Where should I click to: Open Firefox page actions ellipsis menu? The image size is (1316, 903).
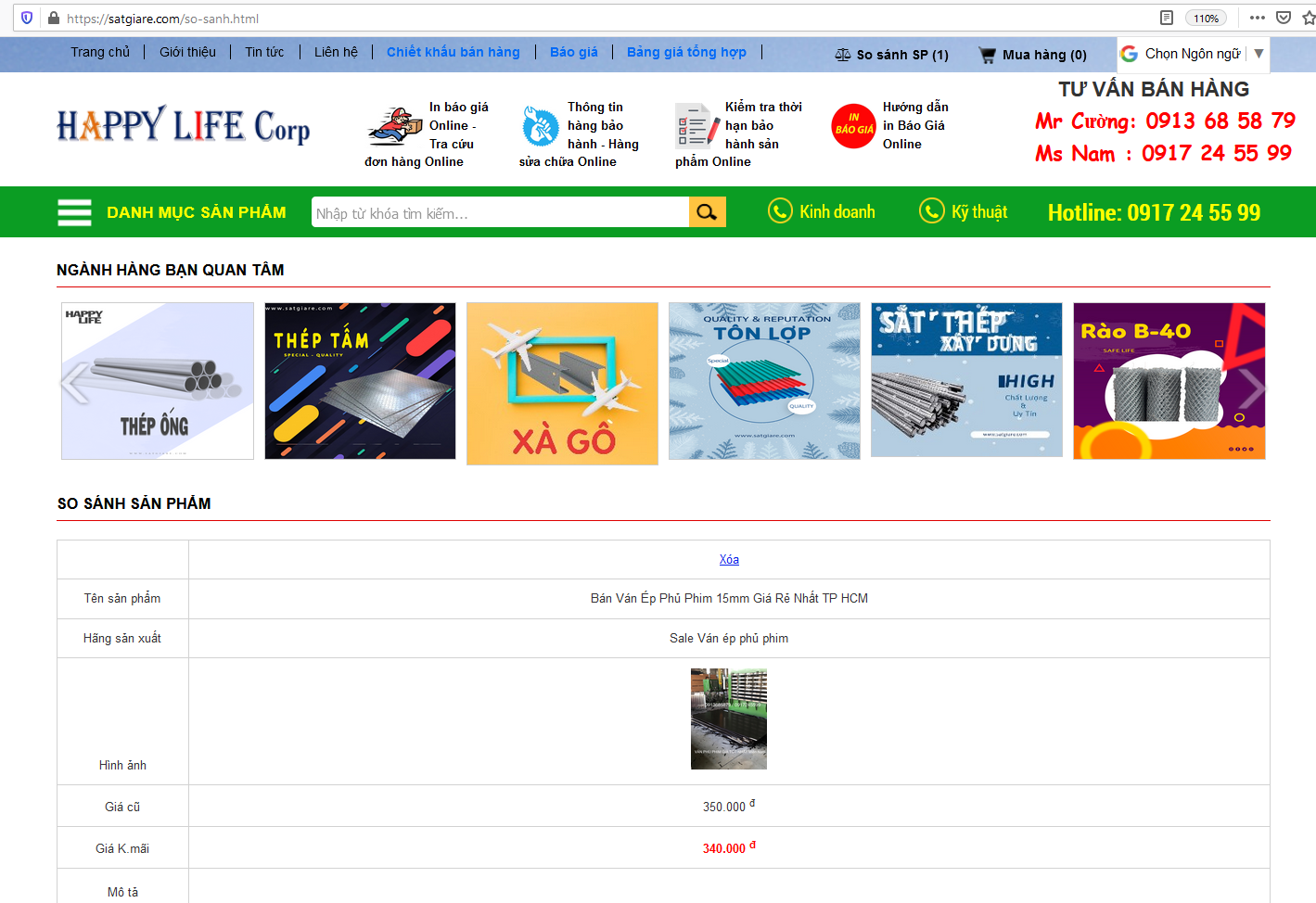(x=1257, y=18)
